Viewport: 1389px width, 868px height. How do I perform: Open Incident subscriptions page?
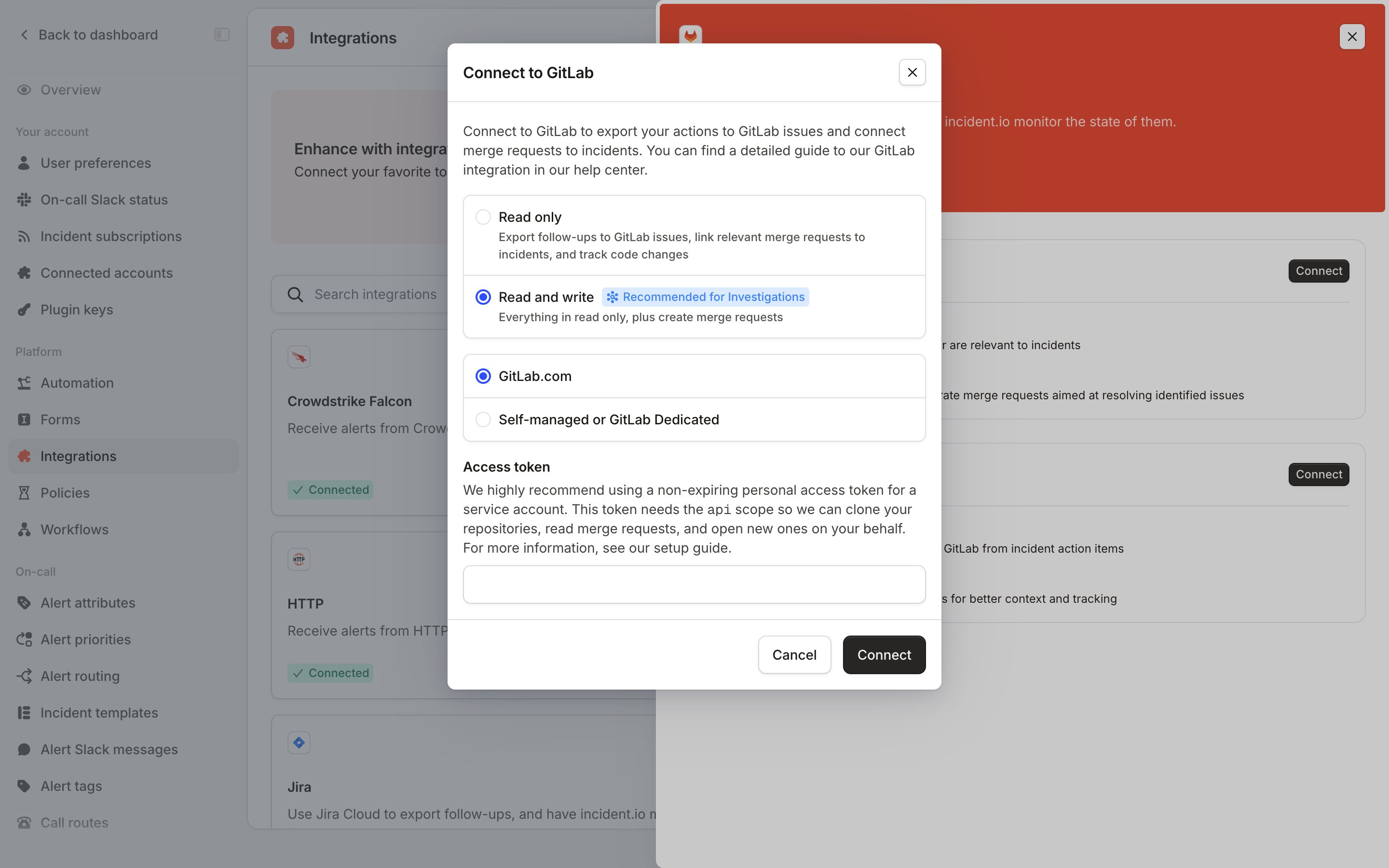(x=123, y=236)
